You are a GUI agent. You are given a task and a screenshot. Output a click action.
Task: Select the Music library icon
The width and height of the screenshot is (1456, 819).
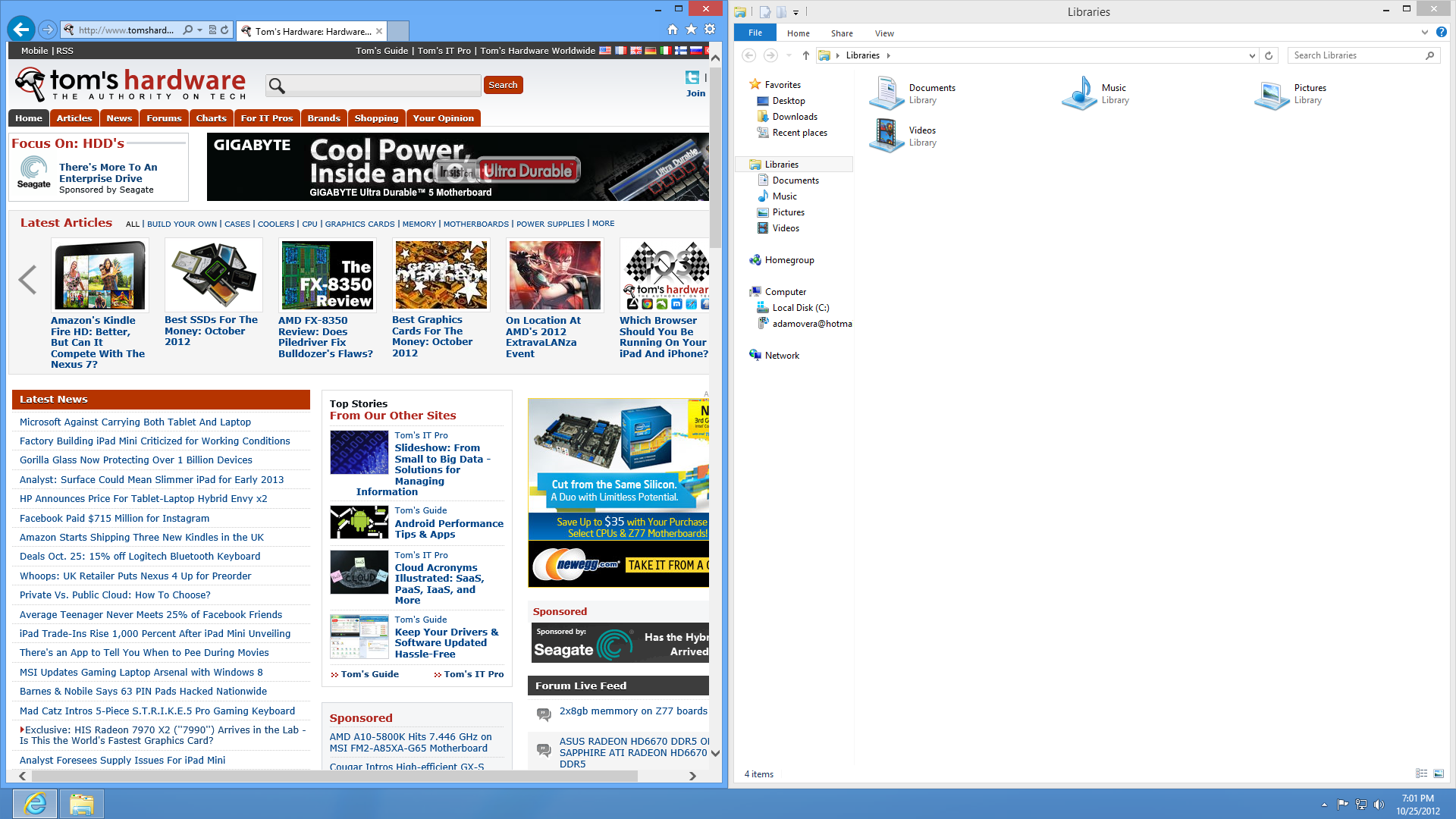click(x=1079, y=93)
